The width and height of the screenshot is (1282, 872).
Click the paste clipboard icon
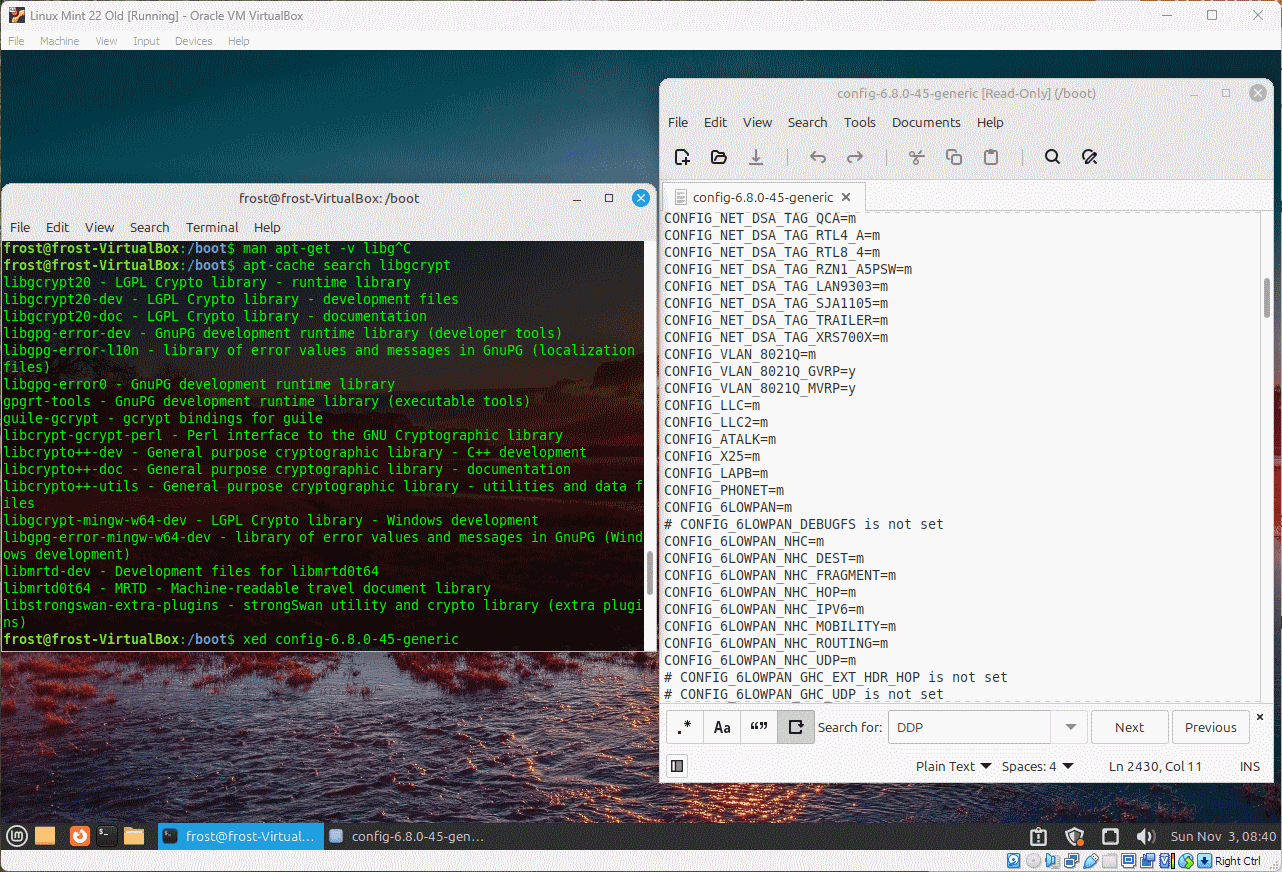coord(990,157)
